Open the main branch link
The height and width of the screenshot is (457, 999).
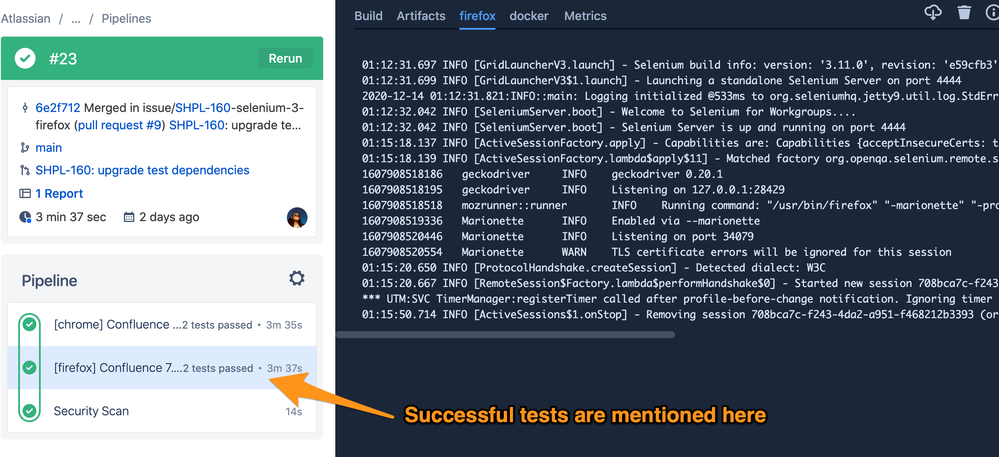[48, 148]
